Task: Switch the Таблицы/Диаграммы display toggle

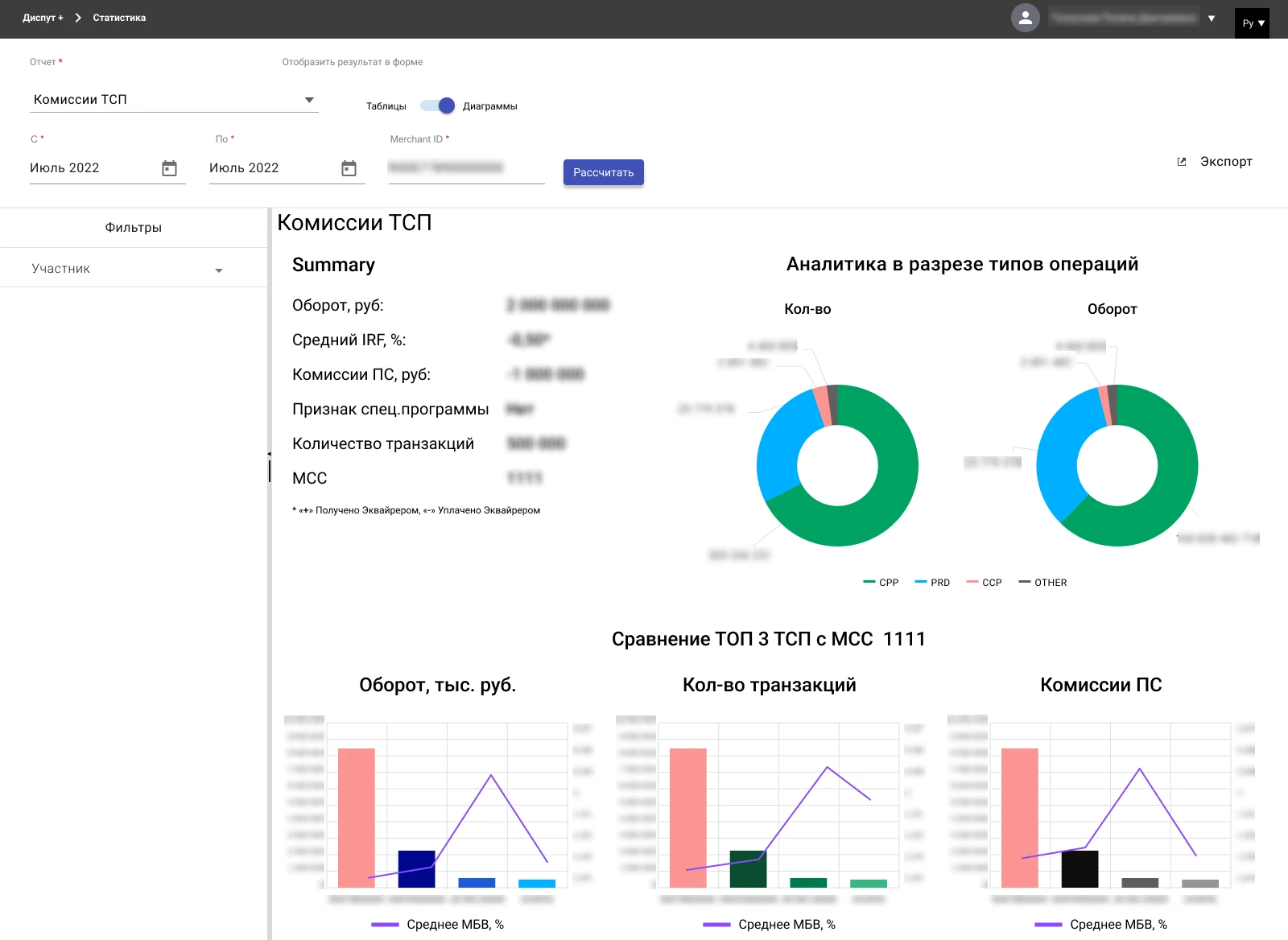Action: click(438, 106)
